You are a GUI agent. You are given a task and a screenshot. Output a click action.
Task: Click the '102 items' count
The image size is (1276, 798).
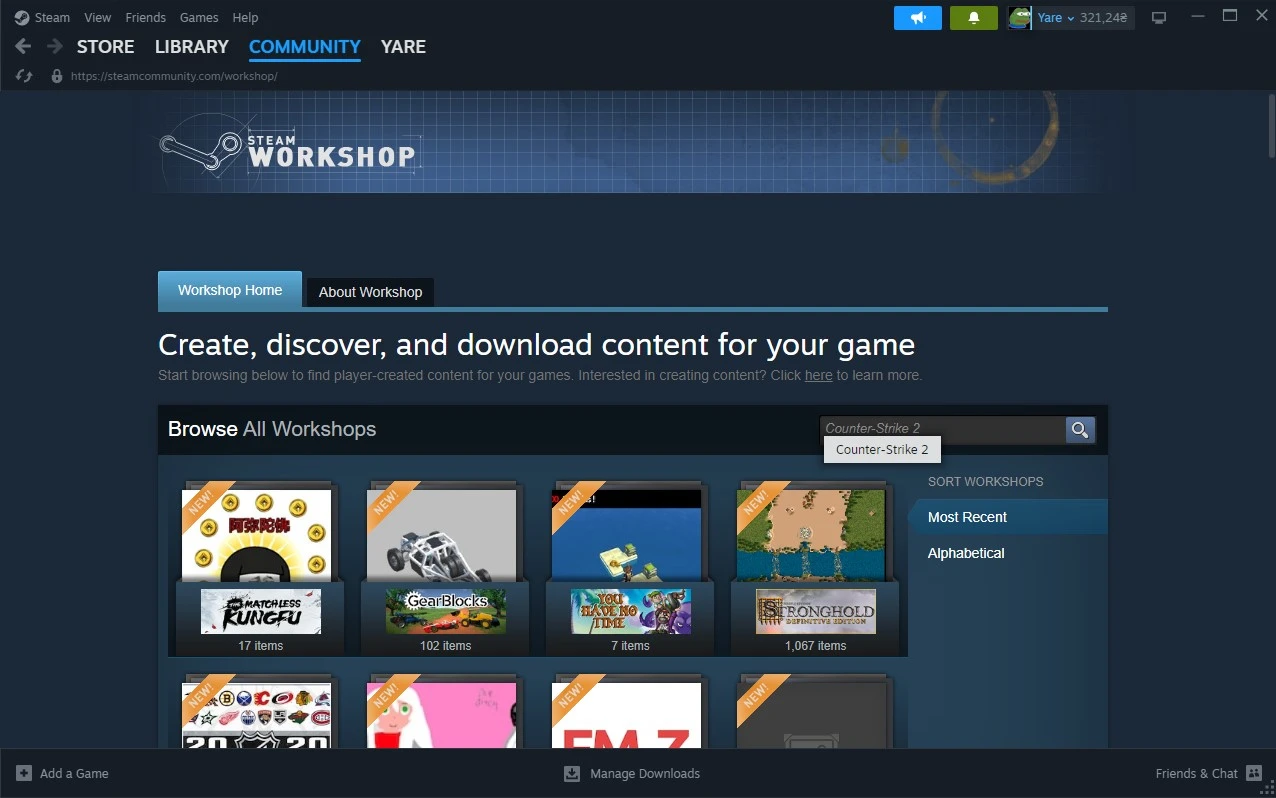[x=445, y=646]
